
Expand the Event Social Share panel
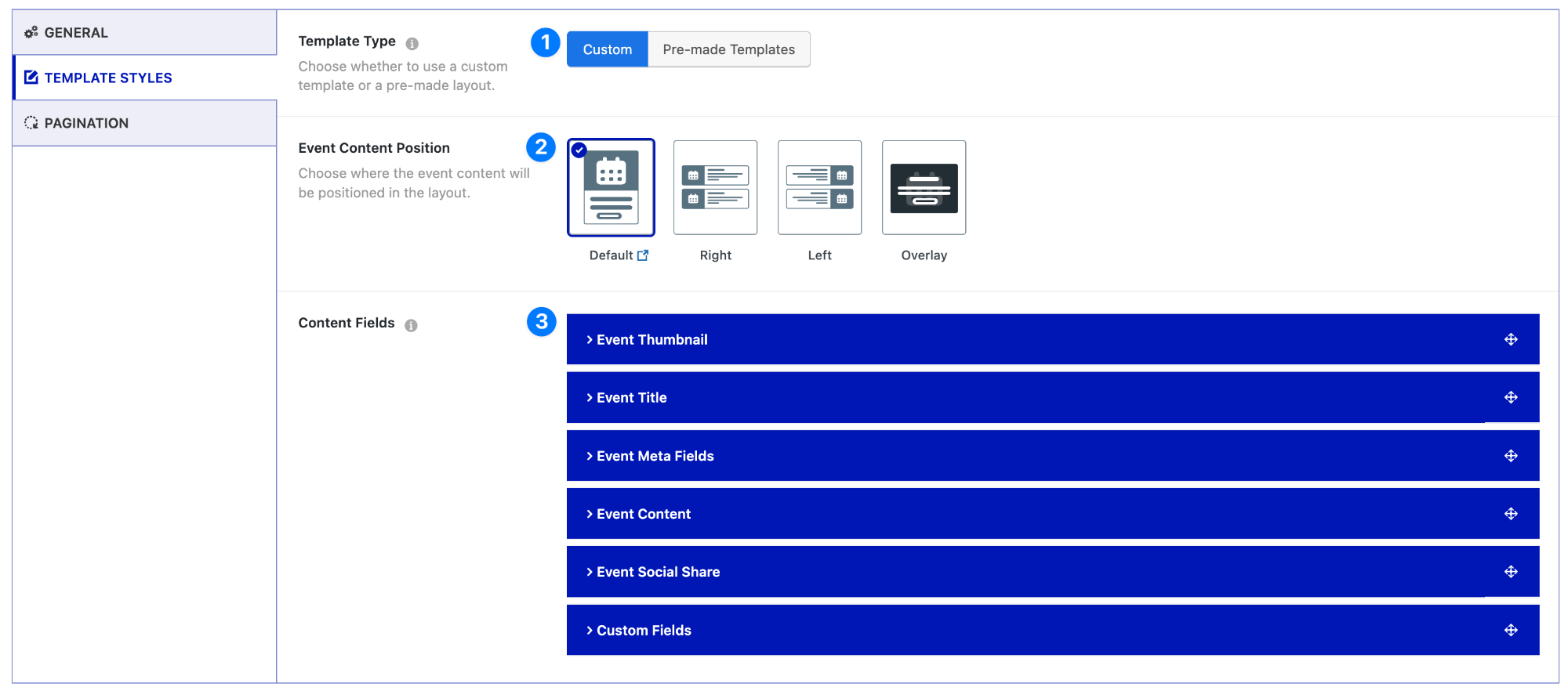(658, 572)
